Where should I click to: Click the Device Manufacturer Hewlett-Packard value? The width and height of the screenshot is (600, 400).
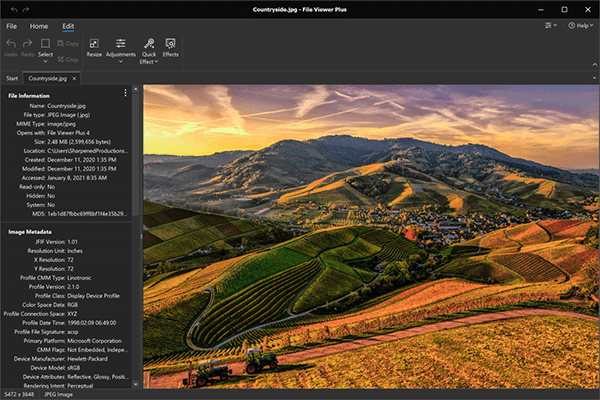(87, 359)
